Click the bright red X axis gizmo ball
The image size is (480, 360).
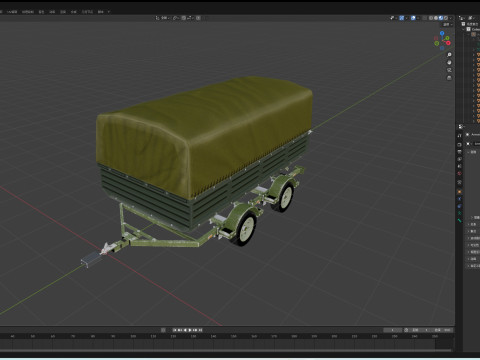point(448,43)
